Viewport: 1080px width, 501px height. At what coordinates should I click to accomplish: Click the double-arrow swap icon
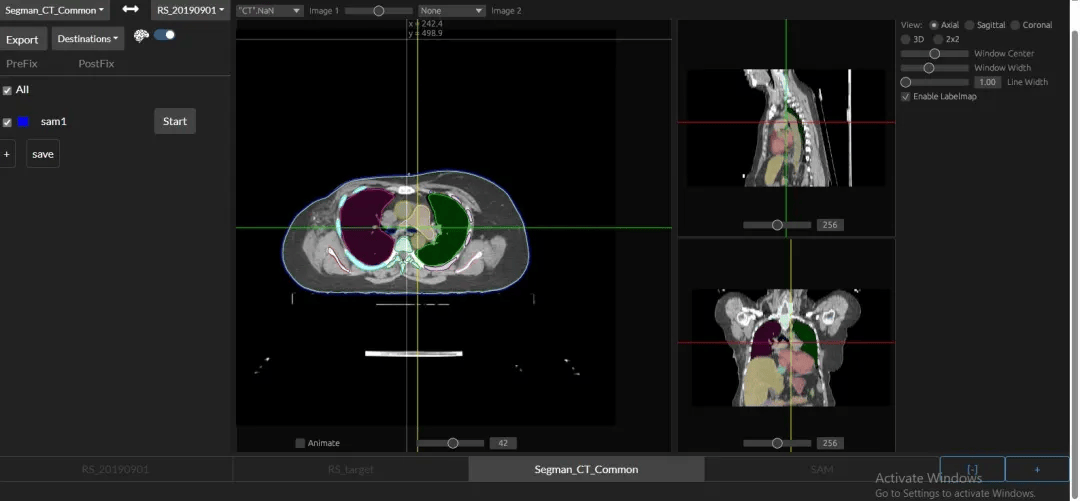point(131,10)
